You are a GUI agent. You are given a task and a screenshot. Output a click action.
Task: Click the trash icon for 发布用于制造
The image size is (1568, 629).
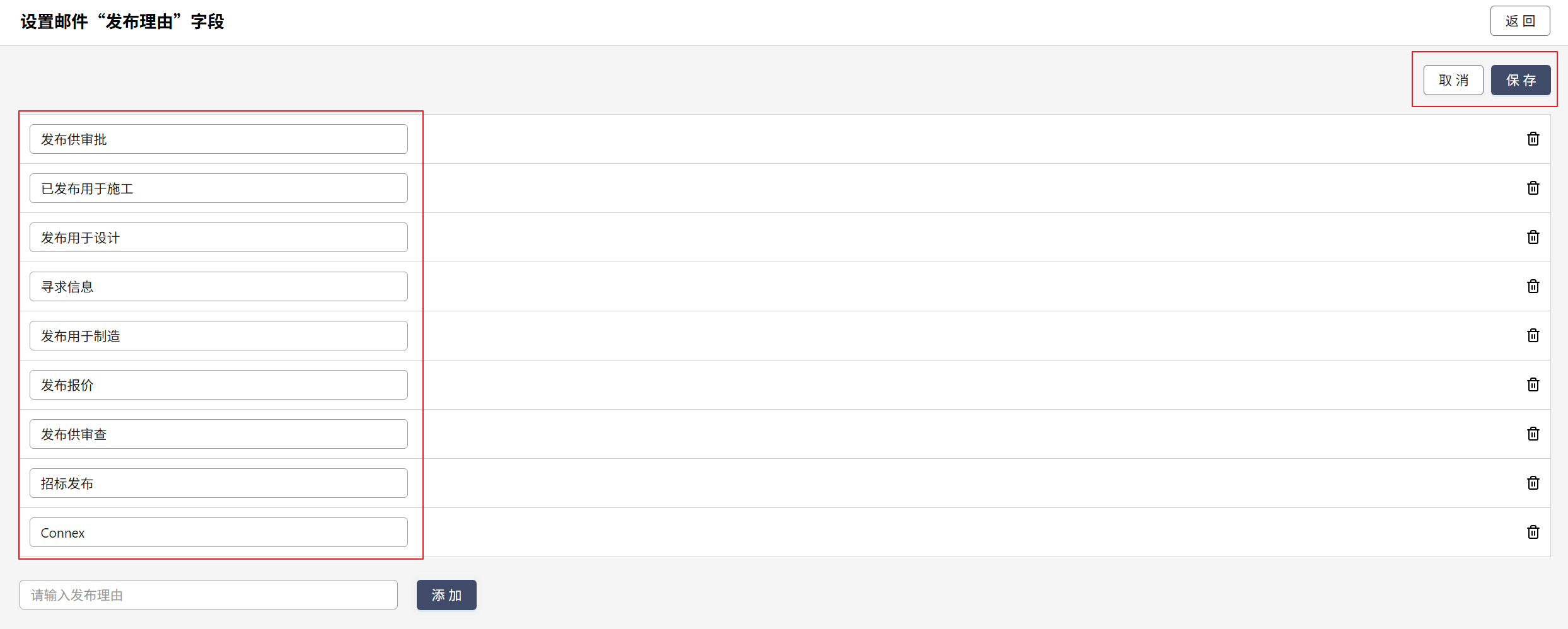coord(1533,335)
